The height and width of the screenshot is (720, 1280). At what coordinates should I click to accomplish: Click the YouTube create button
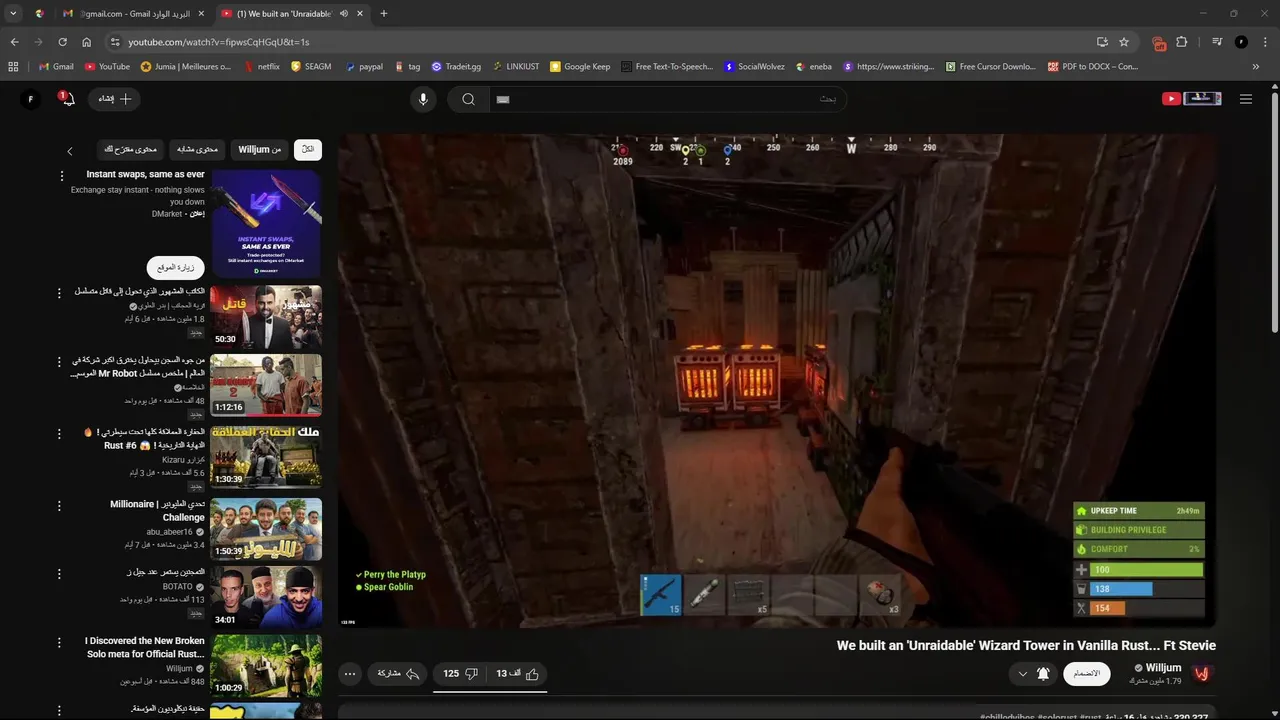click(115, 99)
